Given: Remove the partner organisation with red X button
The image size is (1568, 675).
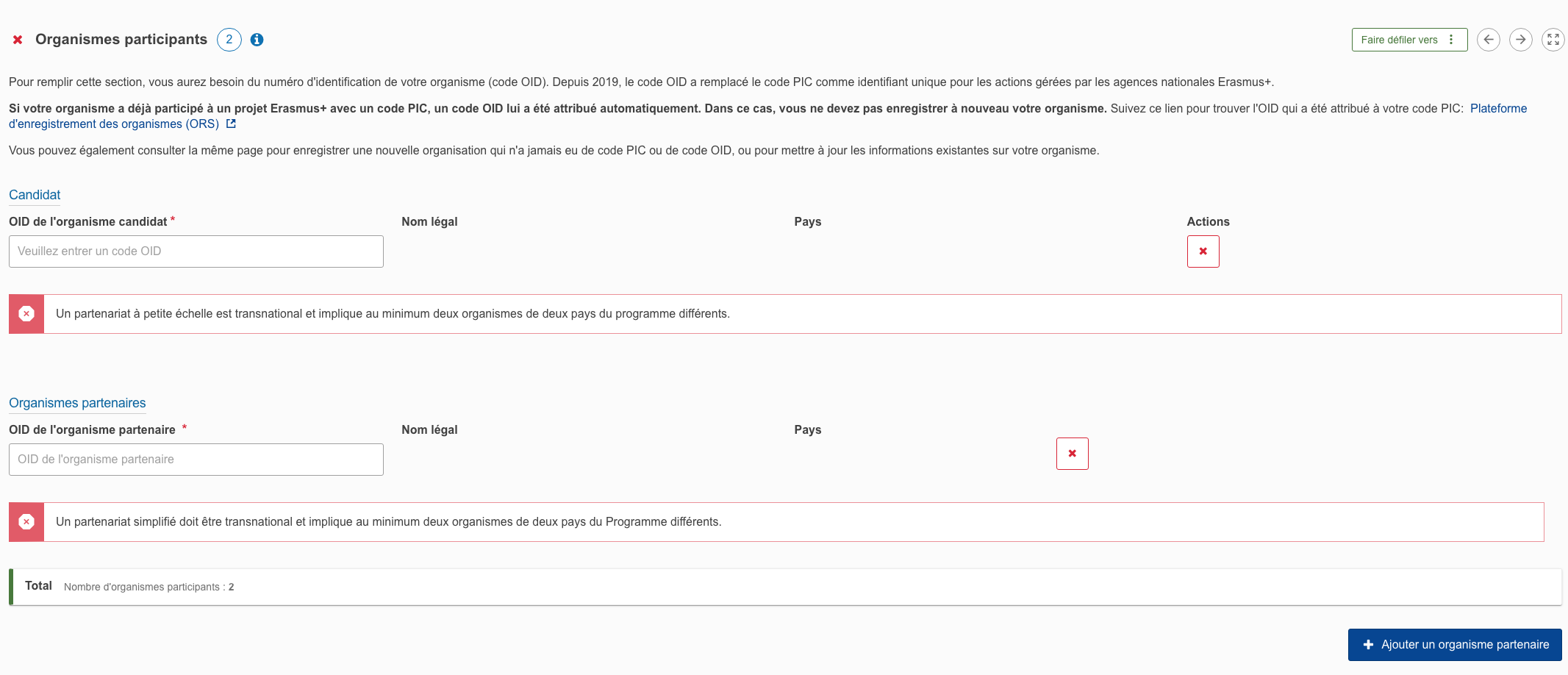Looking at the screenshot, I should click(x=1073, y=454).
